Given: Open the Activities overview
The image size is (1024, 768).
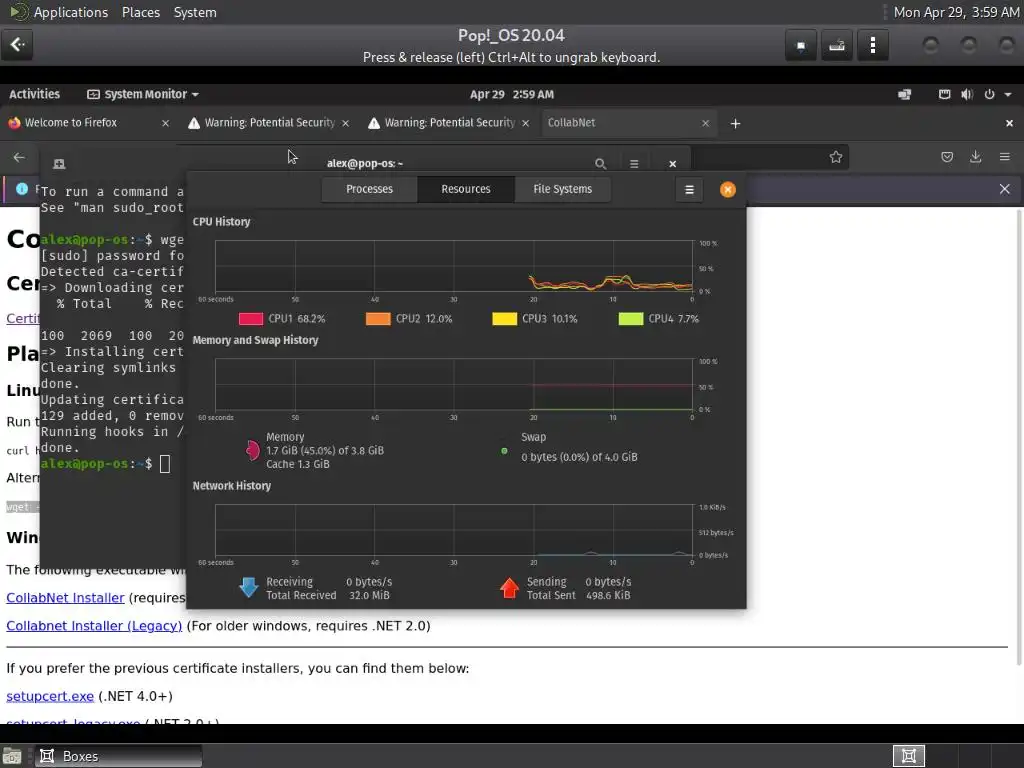Looking at the screenshot, I should pos(35,94).
